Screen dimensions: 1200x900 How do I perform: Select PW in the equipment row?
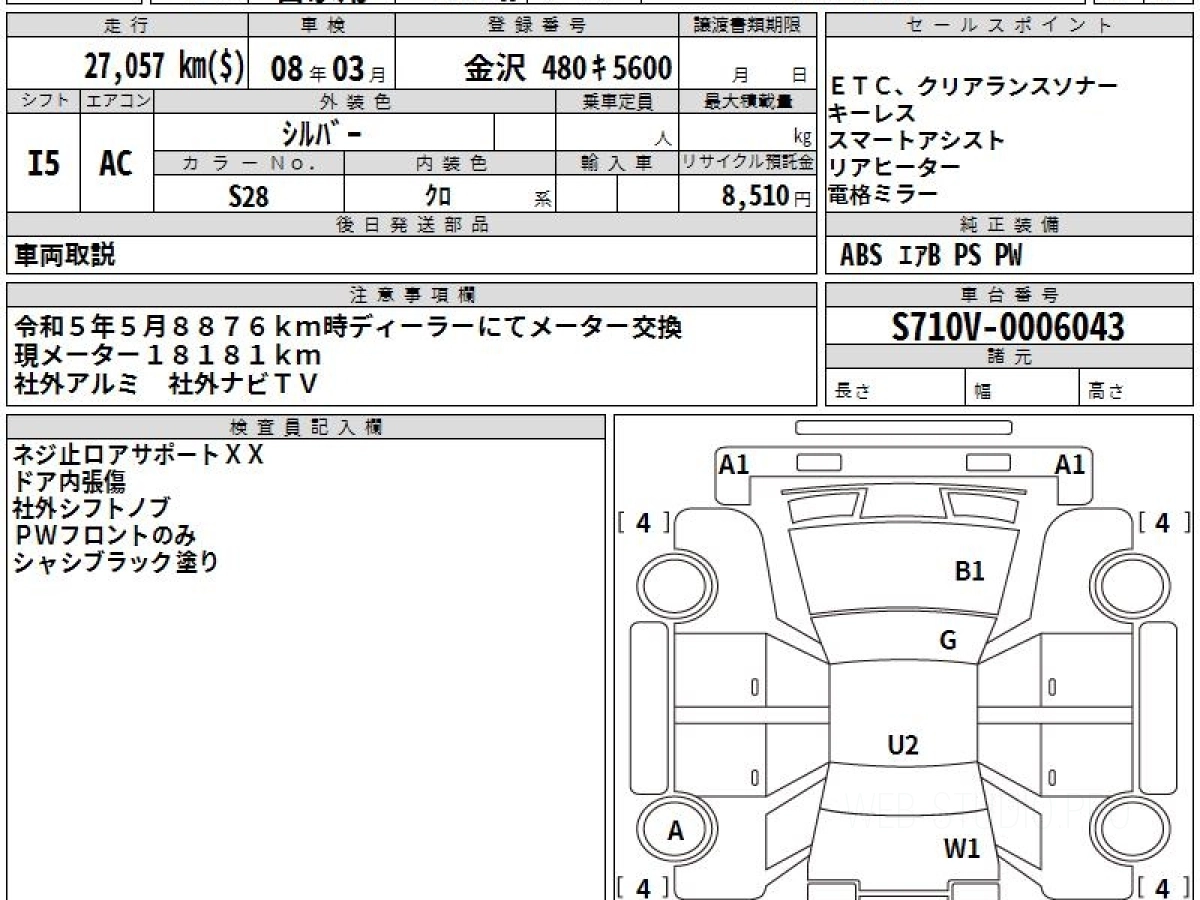click(1008, 257)
